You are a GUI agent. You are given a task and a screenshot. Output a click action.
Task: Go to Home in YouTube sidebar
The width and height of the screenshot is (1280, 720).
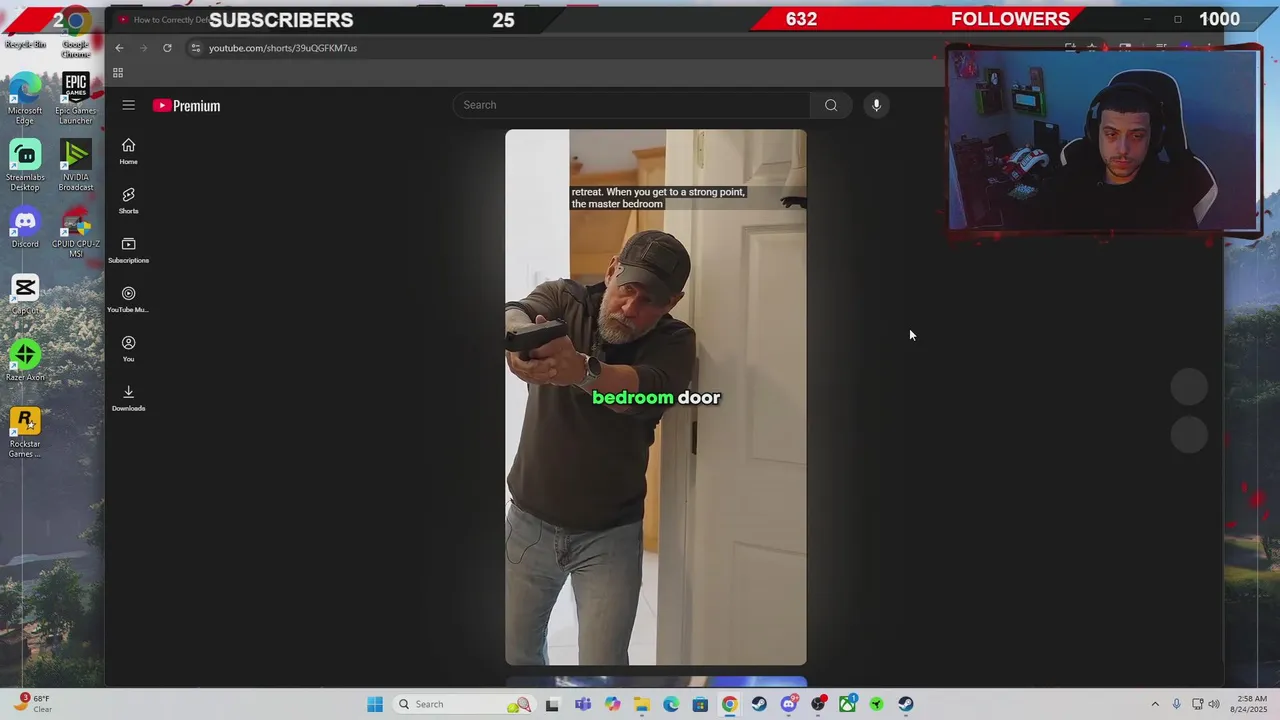[x=128, y=151]
